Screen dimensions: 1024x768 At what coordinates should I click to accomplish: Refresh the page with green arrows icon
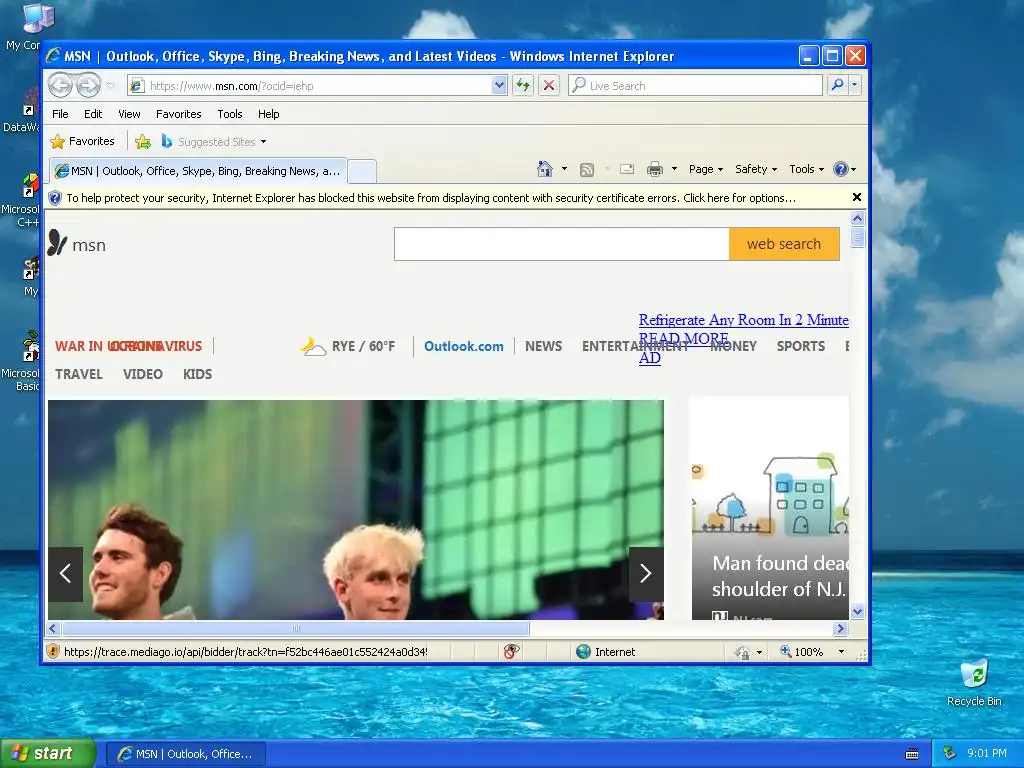click(523, 85)
